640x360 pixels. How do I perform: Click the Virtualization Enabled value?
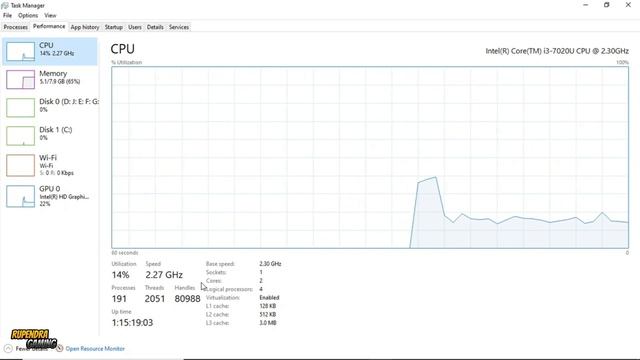[269, 298]
